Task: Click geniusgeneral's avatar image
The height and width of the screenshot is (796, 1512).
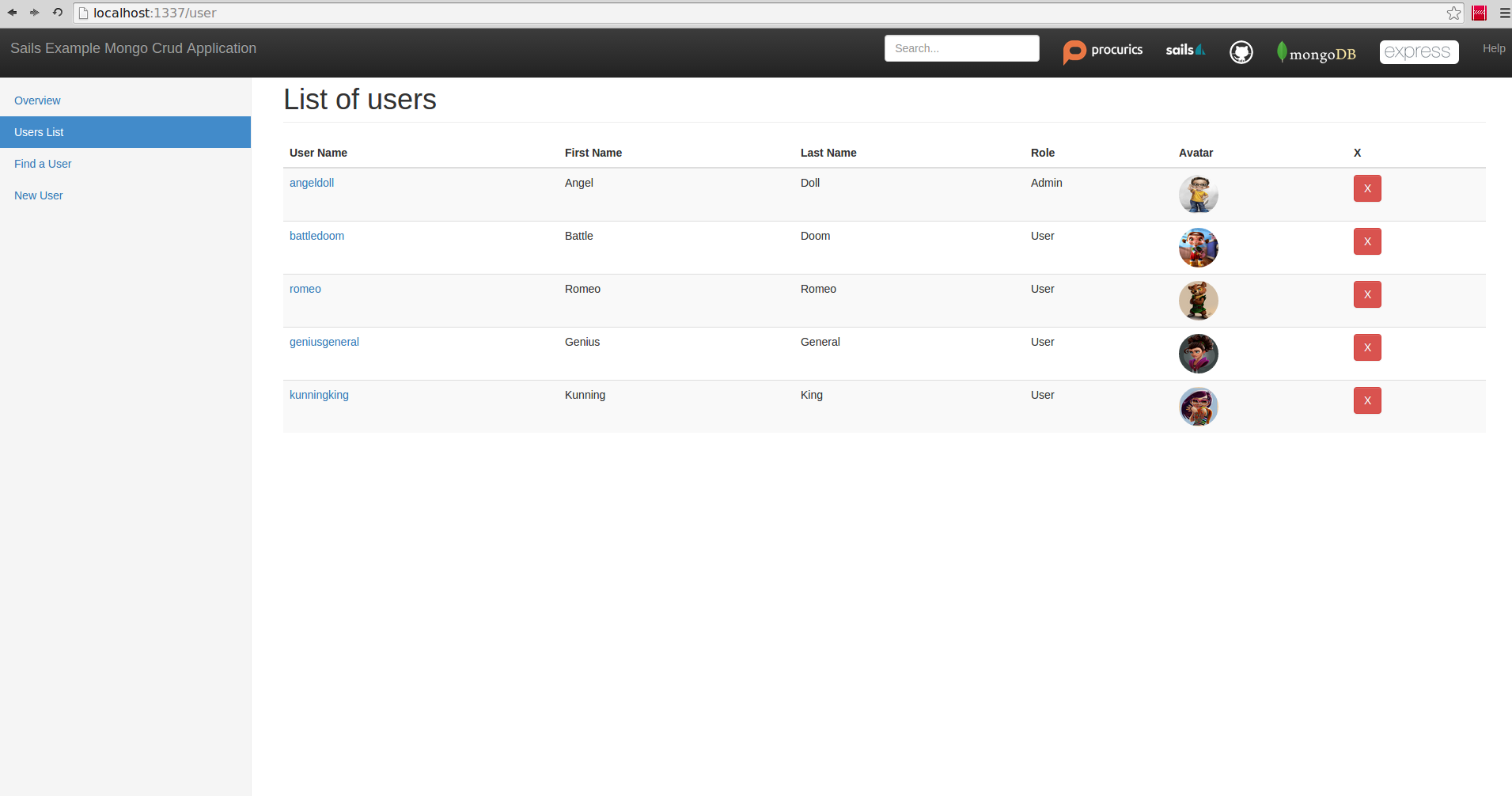Action: [x=1198, y=353]
